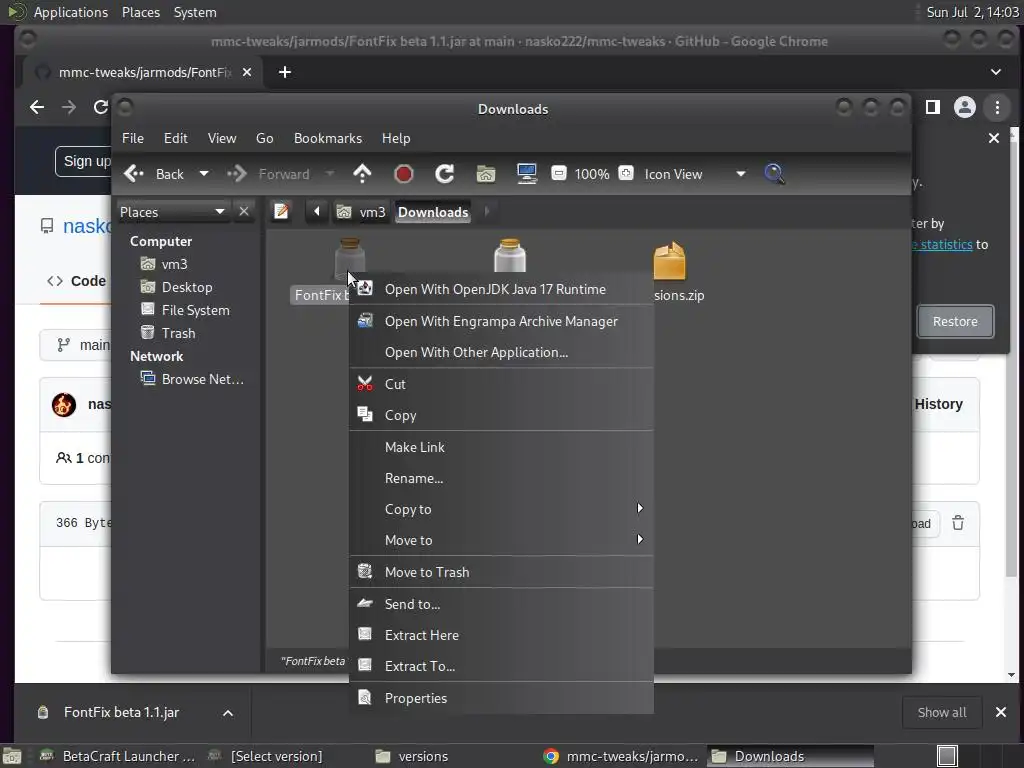1024x768 pixels.
Task: Select Rename in context menu
Action: click(x=502, y=478)
